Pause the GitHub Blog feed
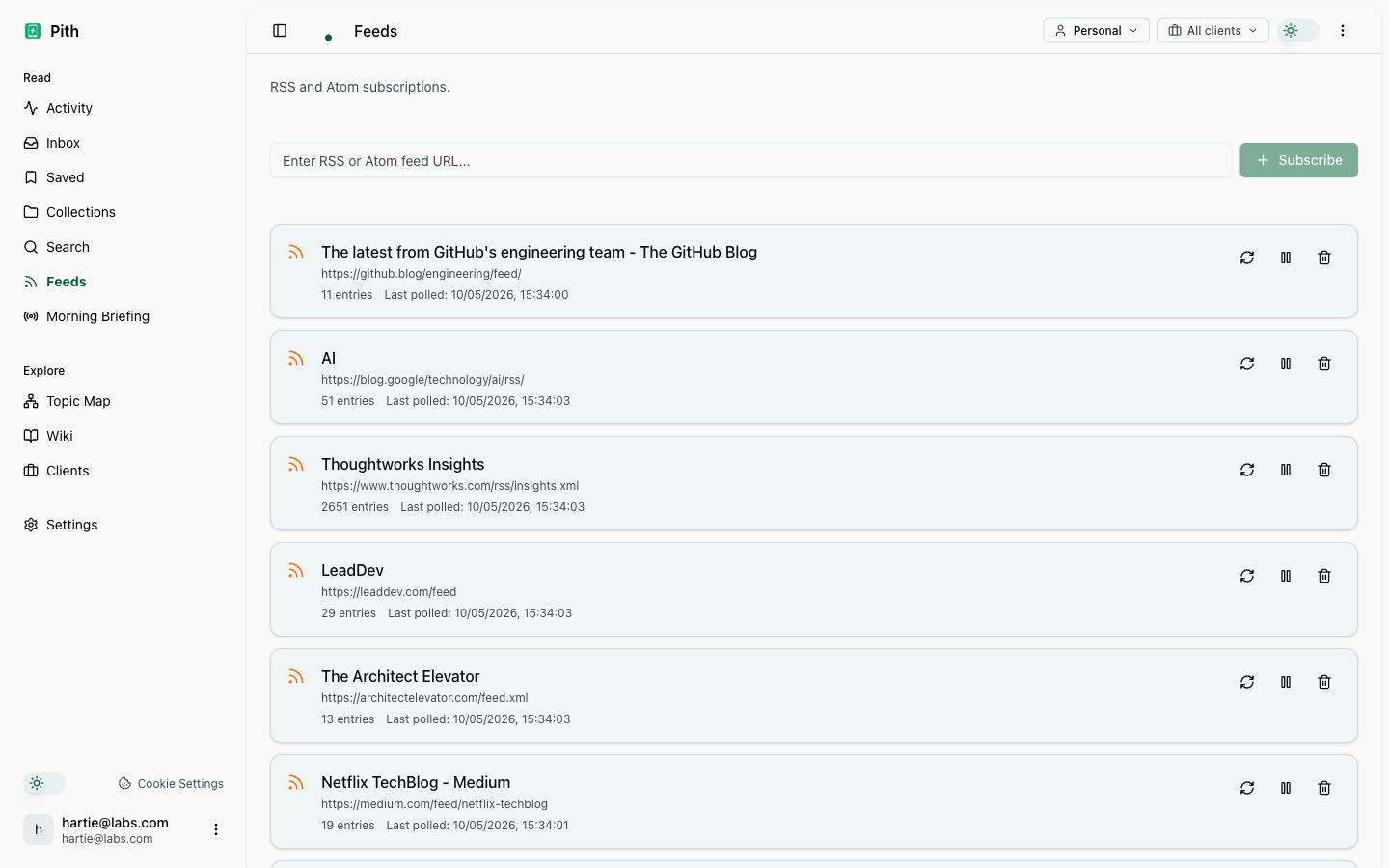Image resolution: width=1389 pixels, height=868 pixels. click(x=1286, y=258)
